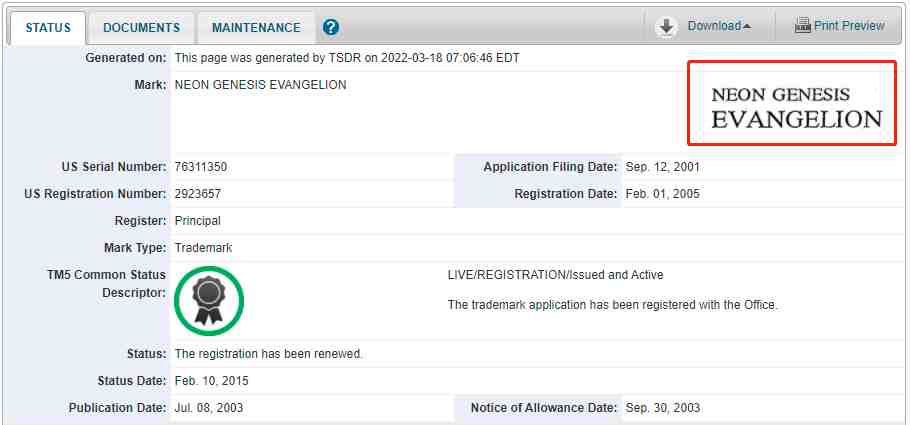Click LIVE/REGISTRATION/Issued and Active text
The image size is (910, 425).
555,275
